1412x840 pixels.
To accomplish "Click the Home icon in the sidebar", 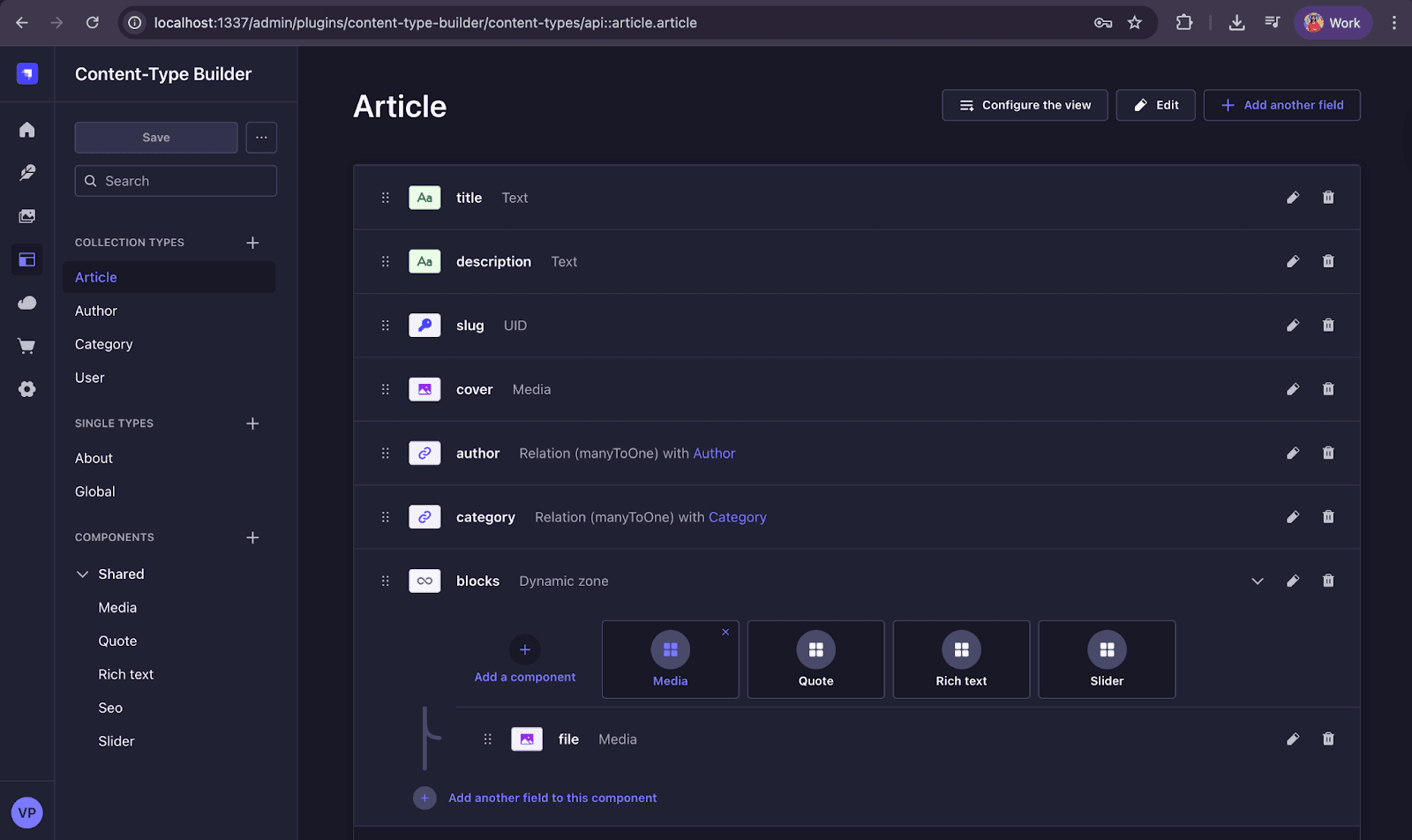I will (x=27, y=129).
